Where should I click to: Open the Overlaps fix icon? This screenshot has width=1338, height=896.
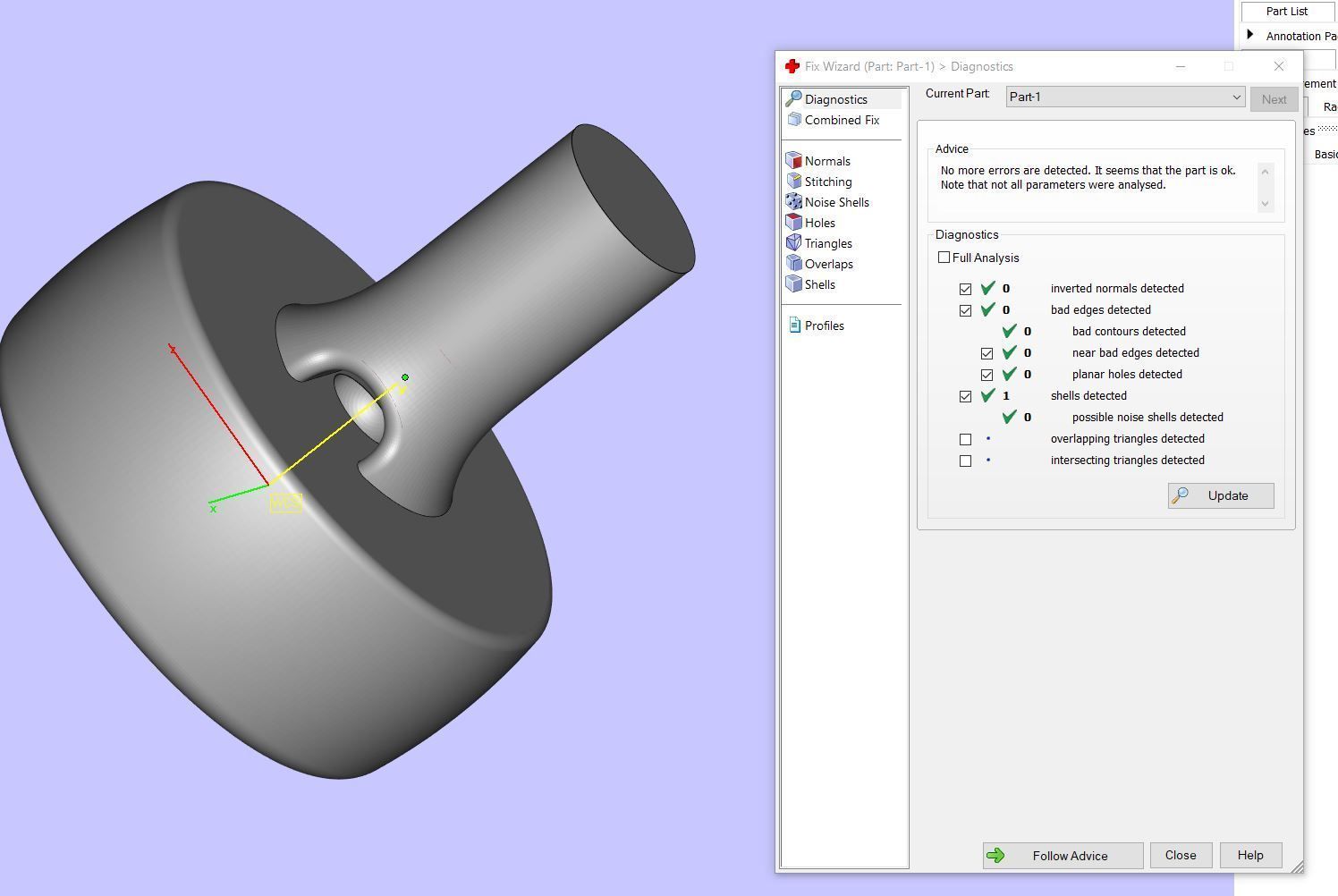point(793,264)
